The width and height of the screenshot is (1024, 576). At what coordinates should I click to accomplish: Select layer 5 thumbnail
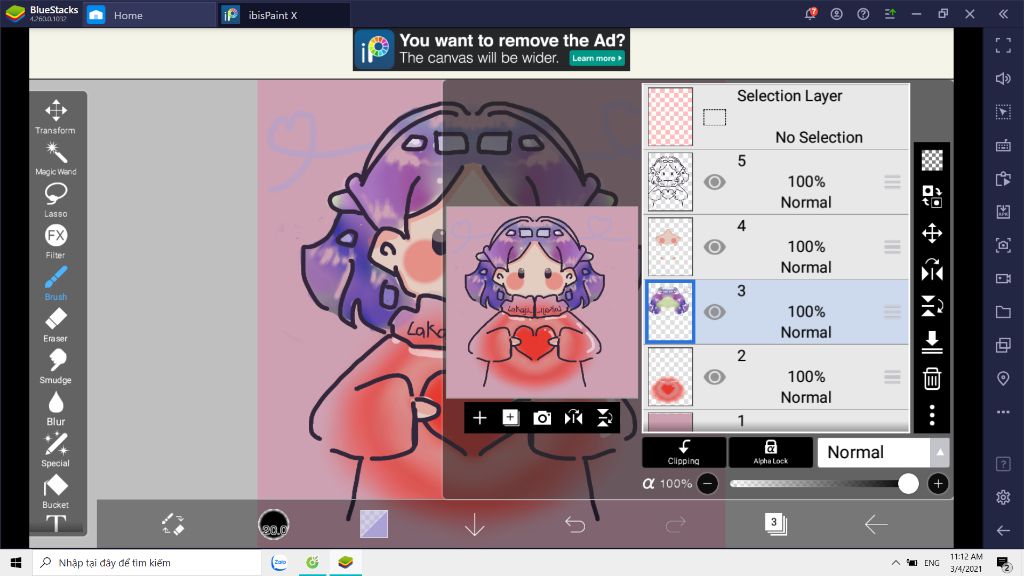(670, 182)
